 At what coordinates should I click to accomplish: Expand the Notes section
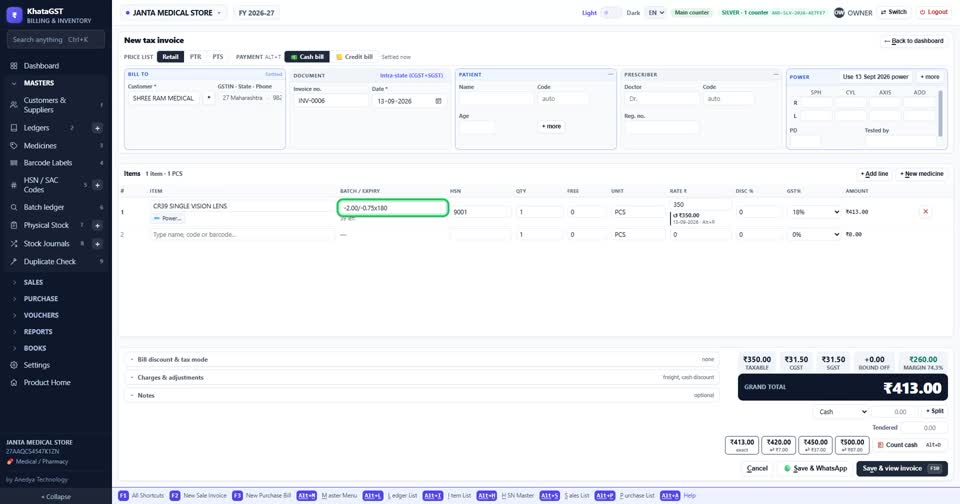422,395
